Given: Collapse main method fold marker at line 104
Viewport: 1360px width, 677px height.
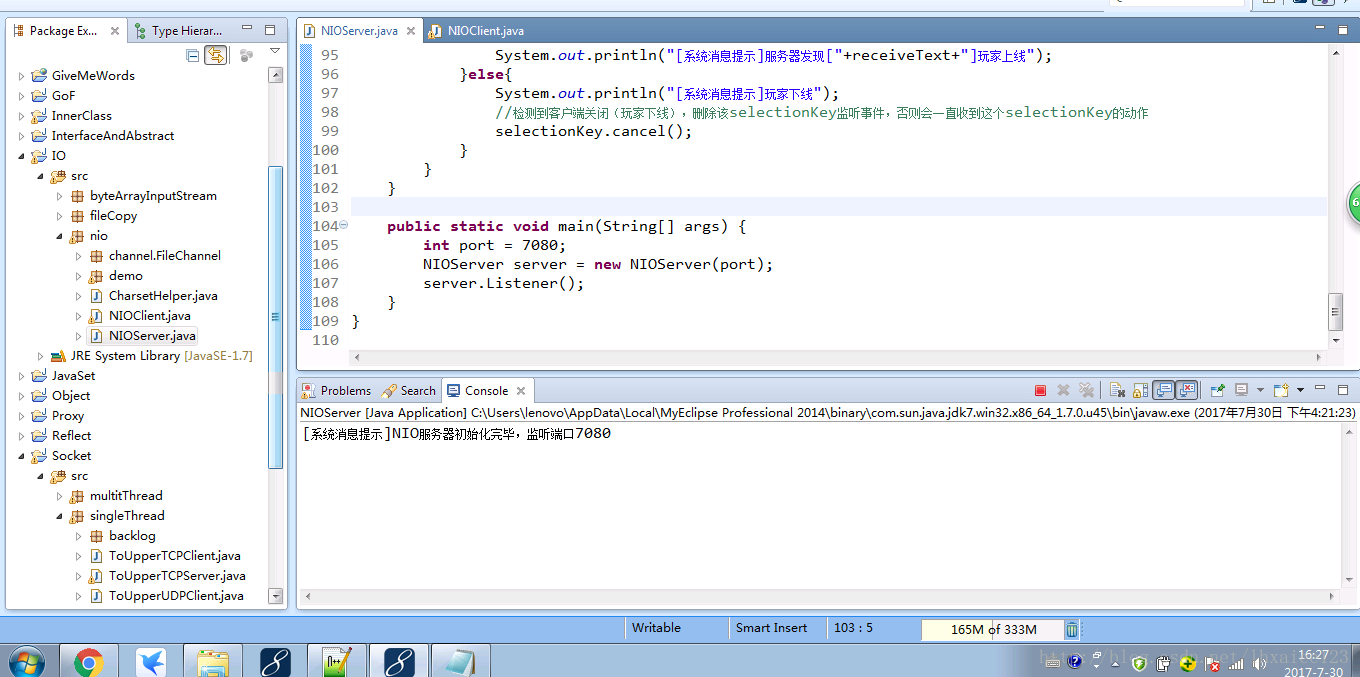Looking at the screenshot, I should (344, 226).
